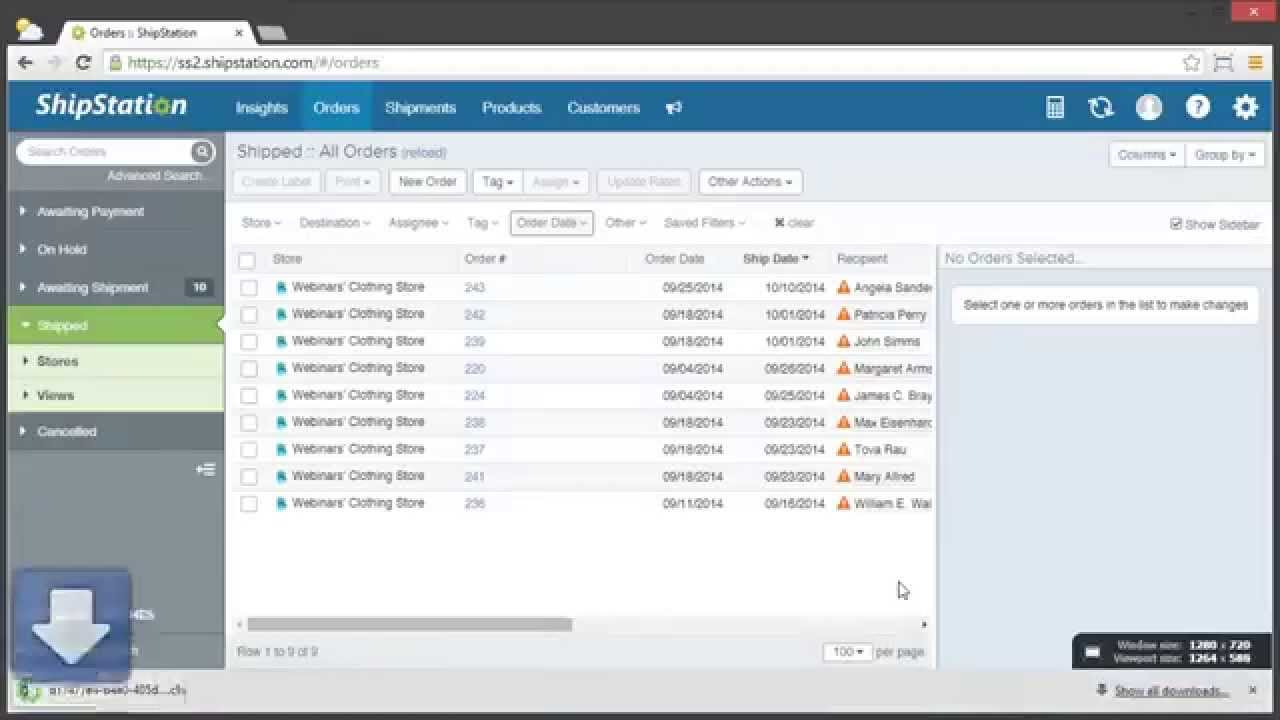The width and height of the screenshot is (1280, 720).
Task: Go to the Customers tab
Action: pos(603,108)
